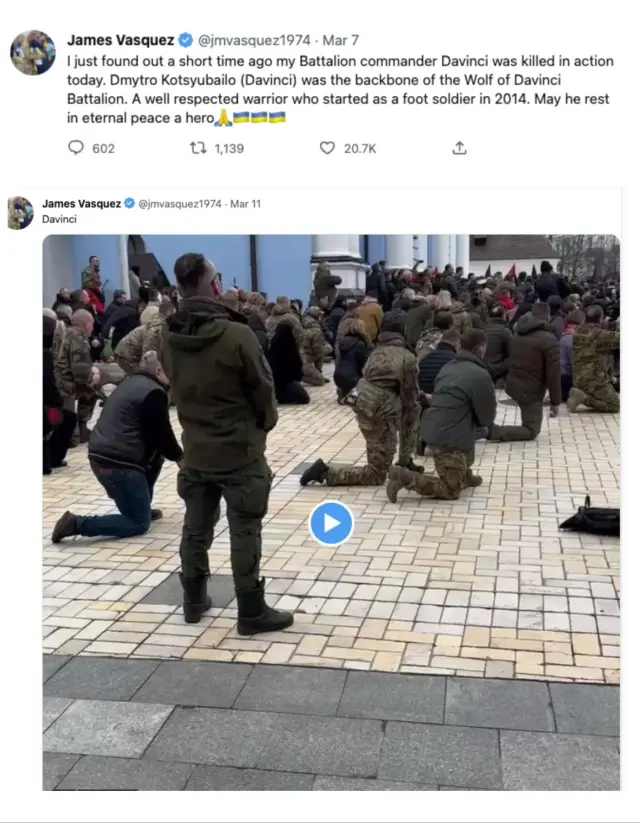Open the kneeling soldiers video thumbnail
The width and height of the screenshot is (640, 823).
tap(331, 512)
